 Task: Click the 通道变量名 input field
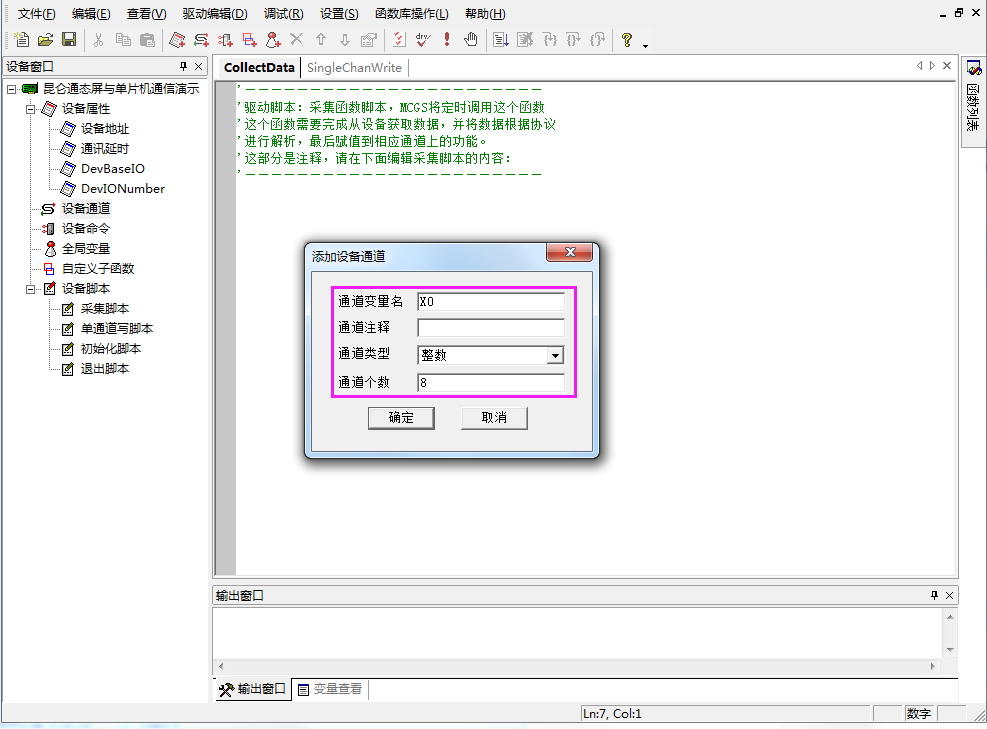click(x=491, y=302)
